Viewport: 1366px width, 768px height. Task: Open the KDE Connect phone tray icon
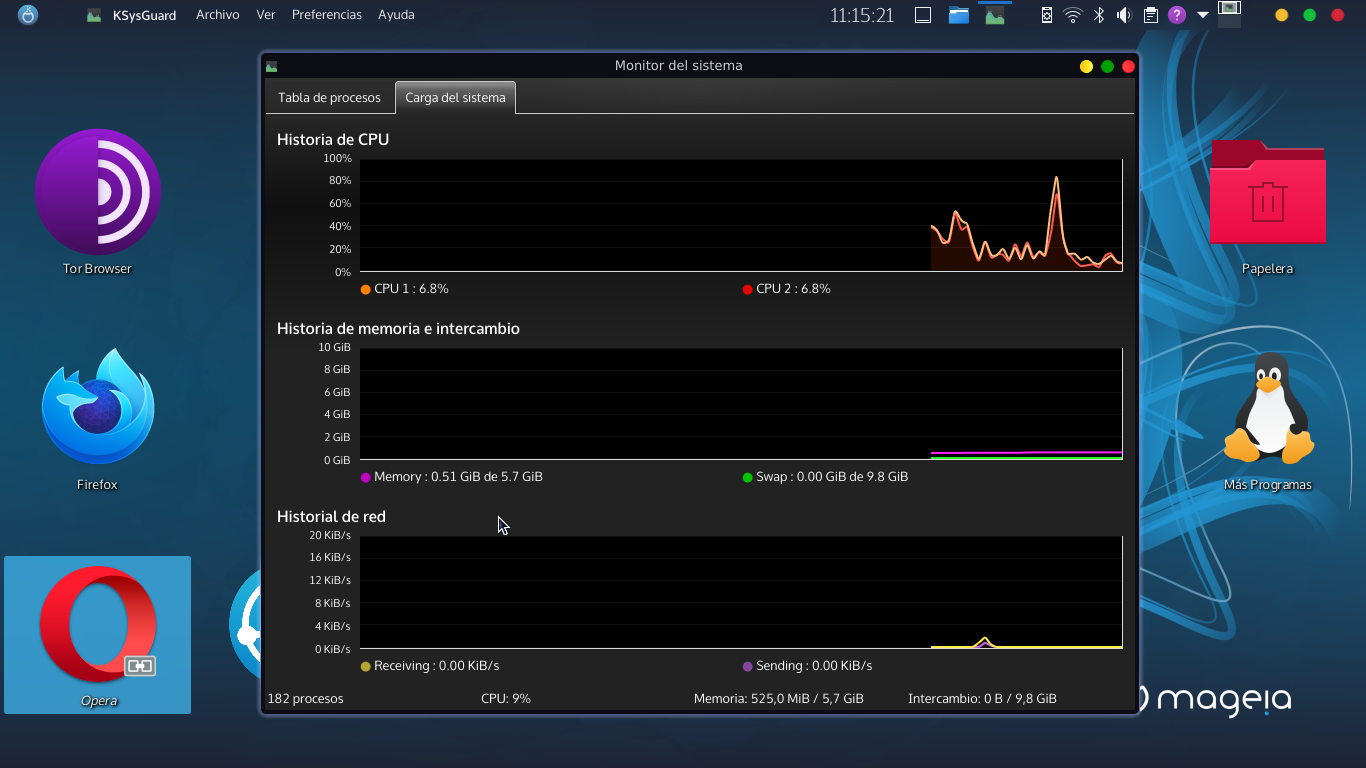click(1047, 15)
